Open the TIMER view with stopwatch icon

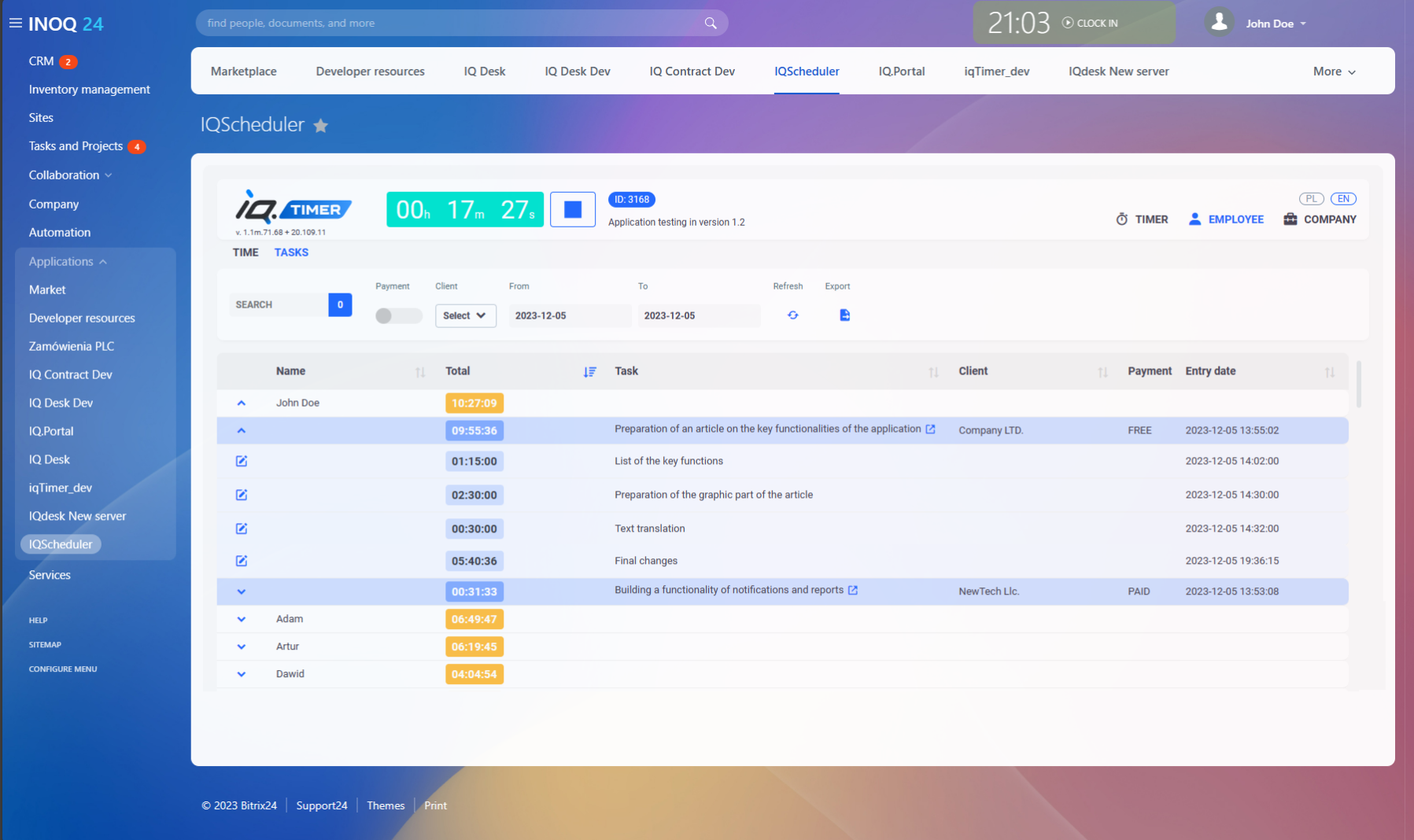point(1142,219)
